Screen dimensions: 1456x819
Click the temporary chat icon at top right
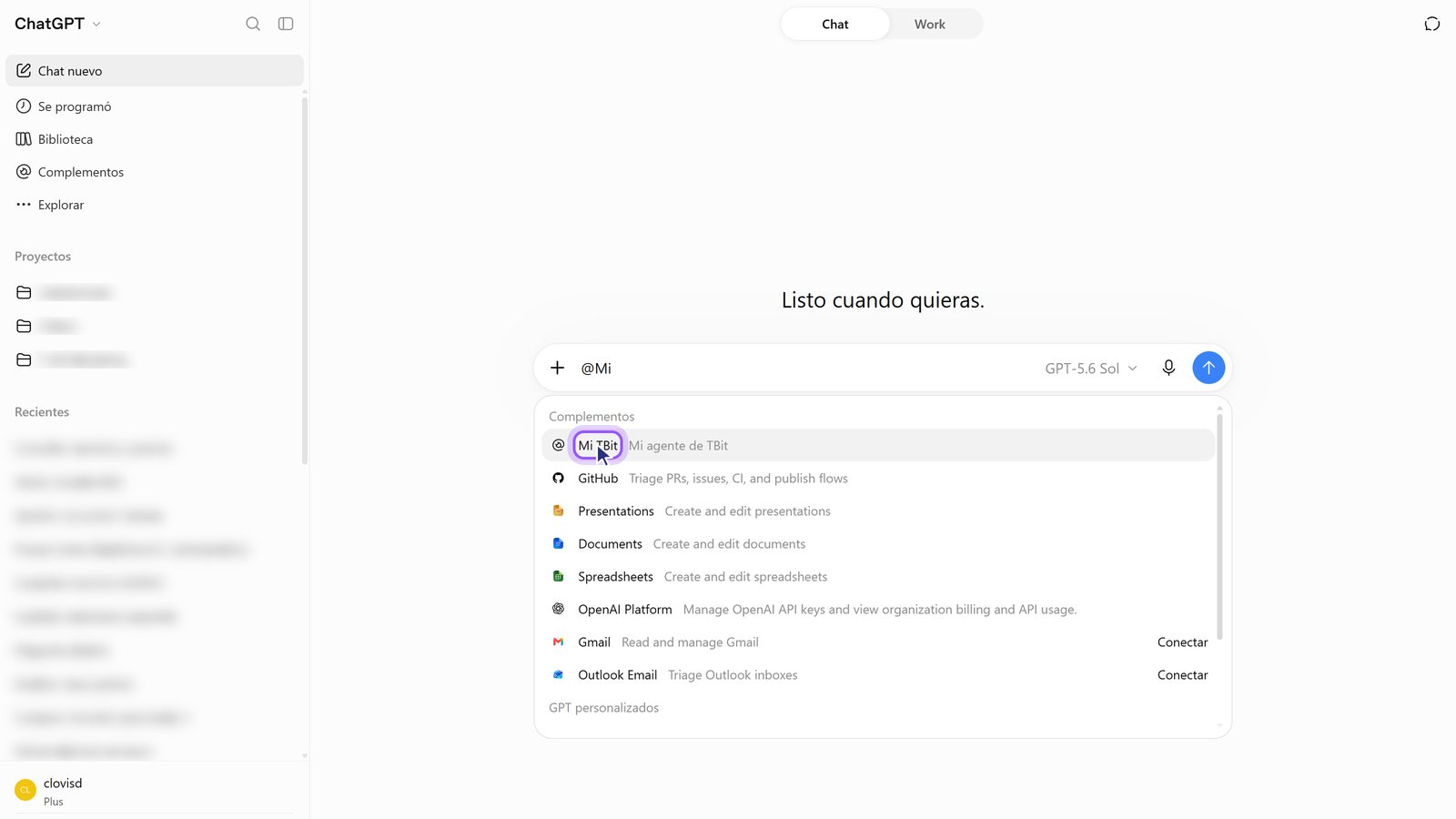pyautogui.click(x=1432, y=24)
